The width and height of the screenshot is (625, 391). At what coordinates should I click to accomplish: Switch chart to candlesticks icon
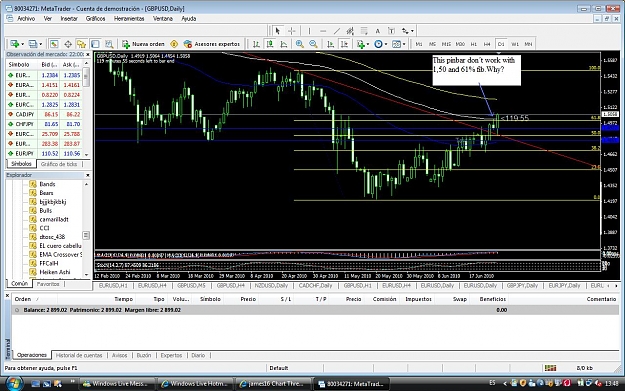pos(270,44)
